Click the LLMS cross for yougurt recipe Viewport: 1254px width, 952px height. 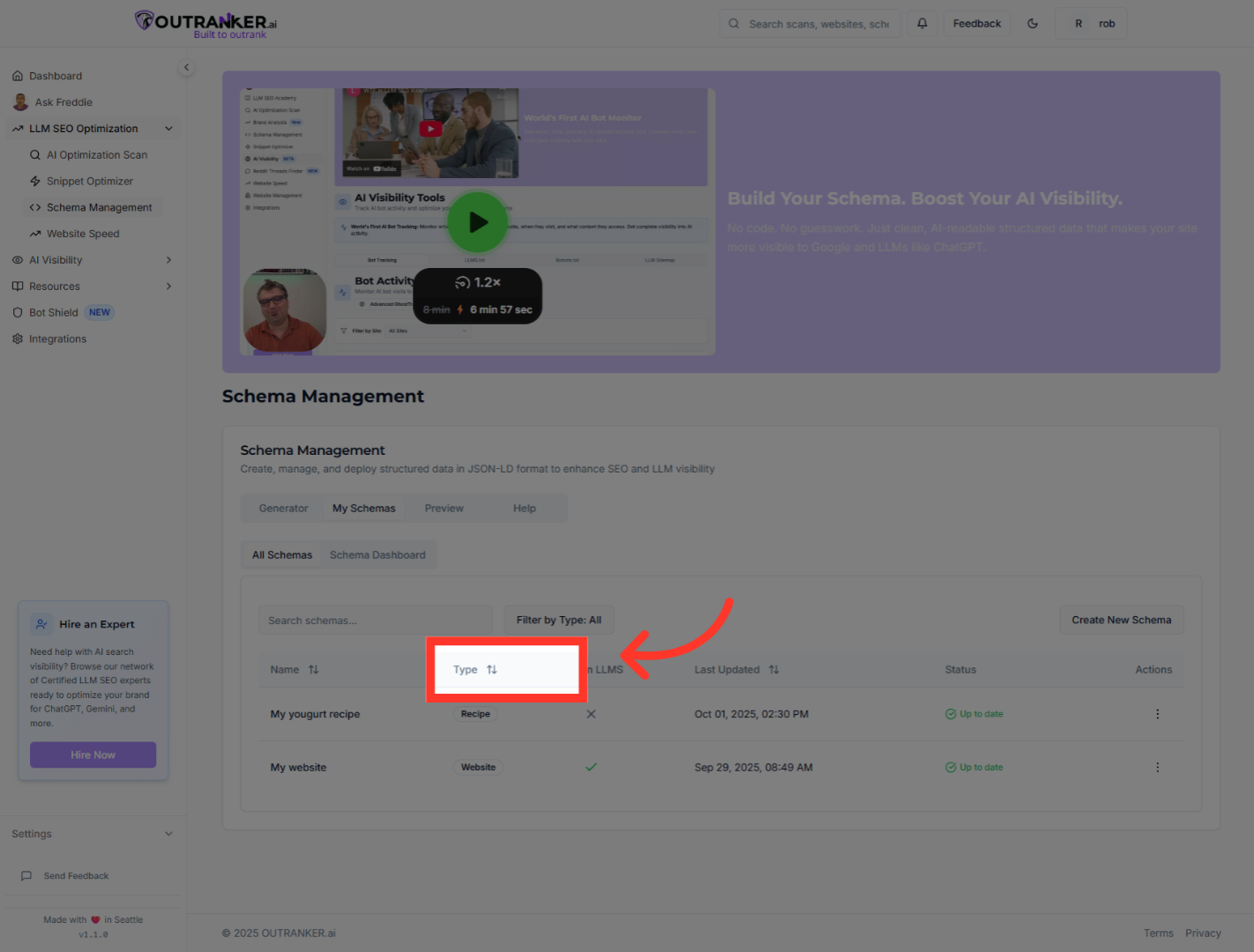(591, 714)
